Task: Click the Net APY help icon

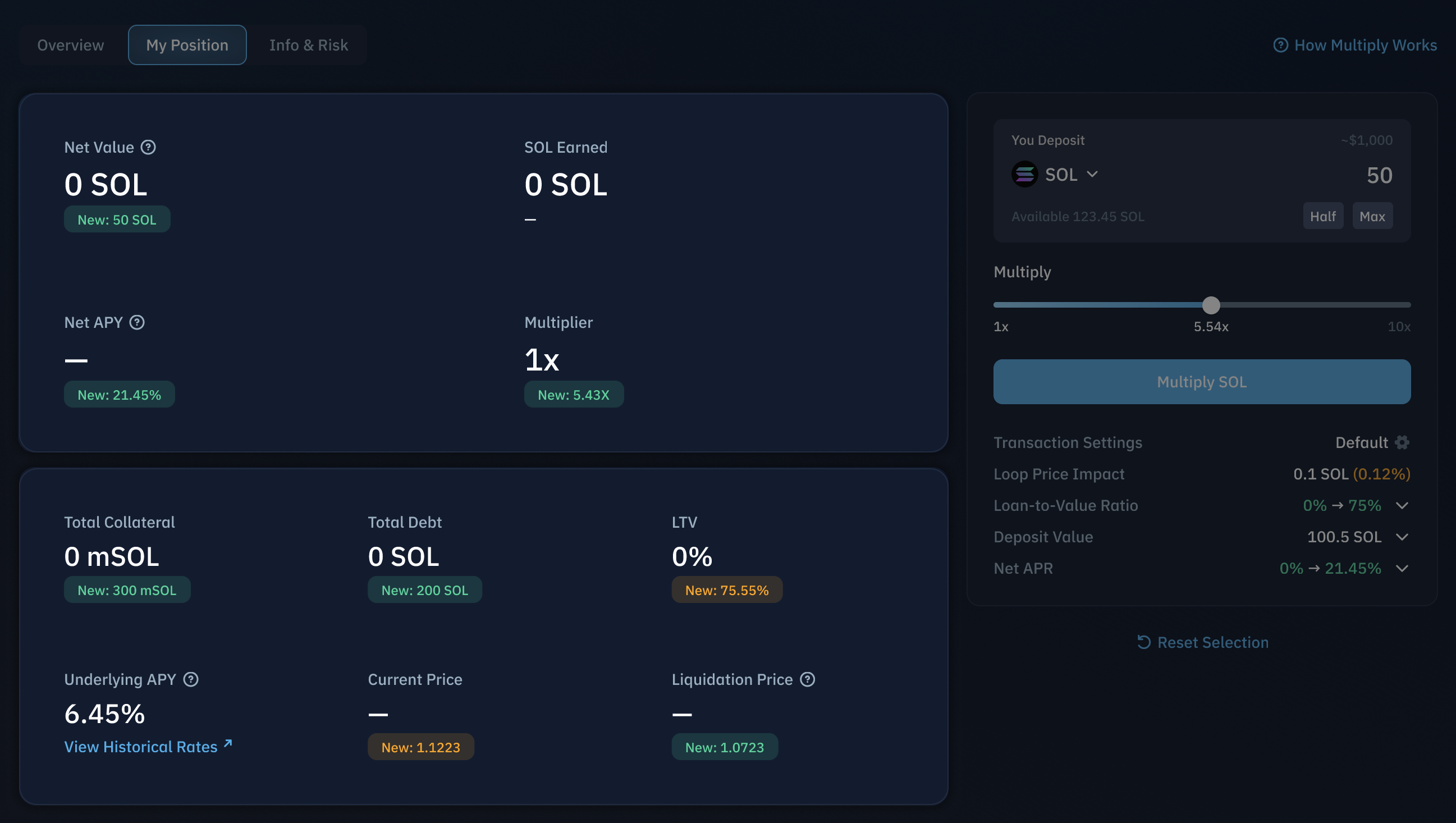Action: [137, 322]
